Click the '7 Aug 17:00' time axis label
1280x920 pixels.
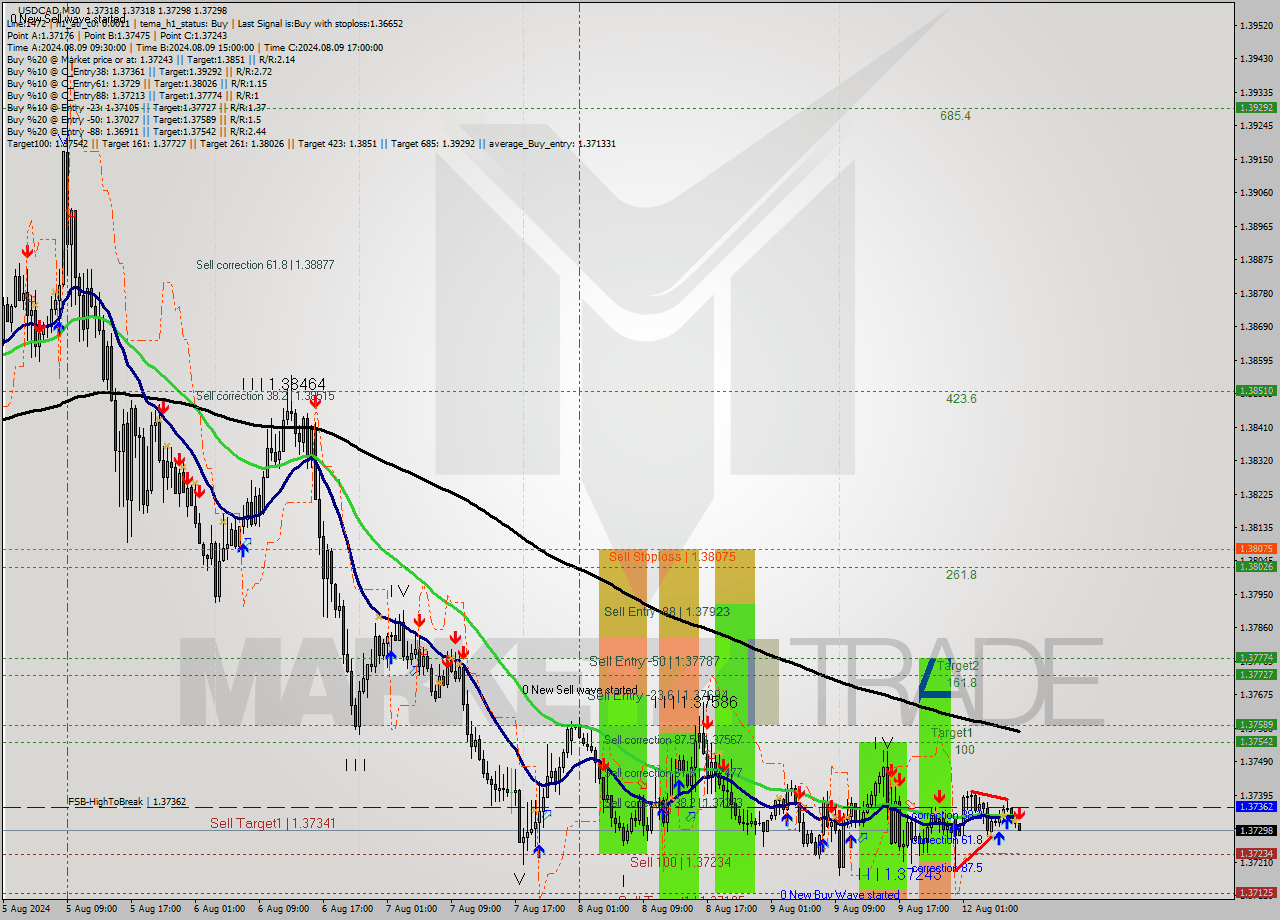539,909
